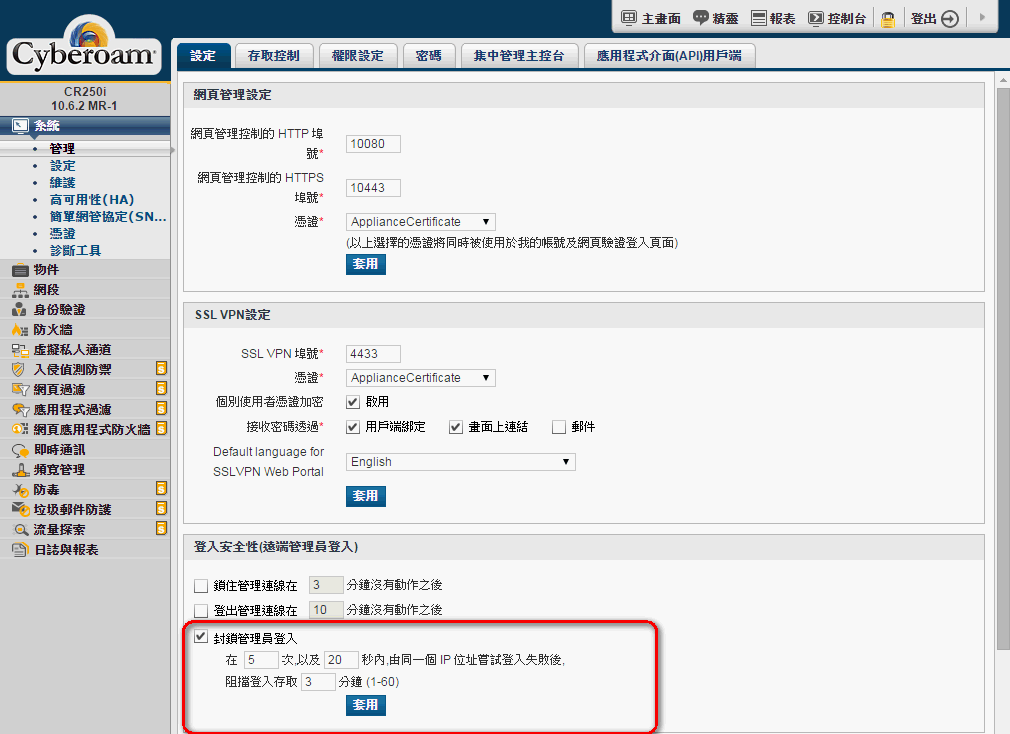Enable 鎖住管理連線在 checkbox
Viewport: 1010px width, 734px height.
[x=201, y=586]
